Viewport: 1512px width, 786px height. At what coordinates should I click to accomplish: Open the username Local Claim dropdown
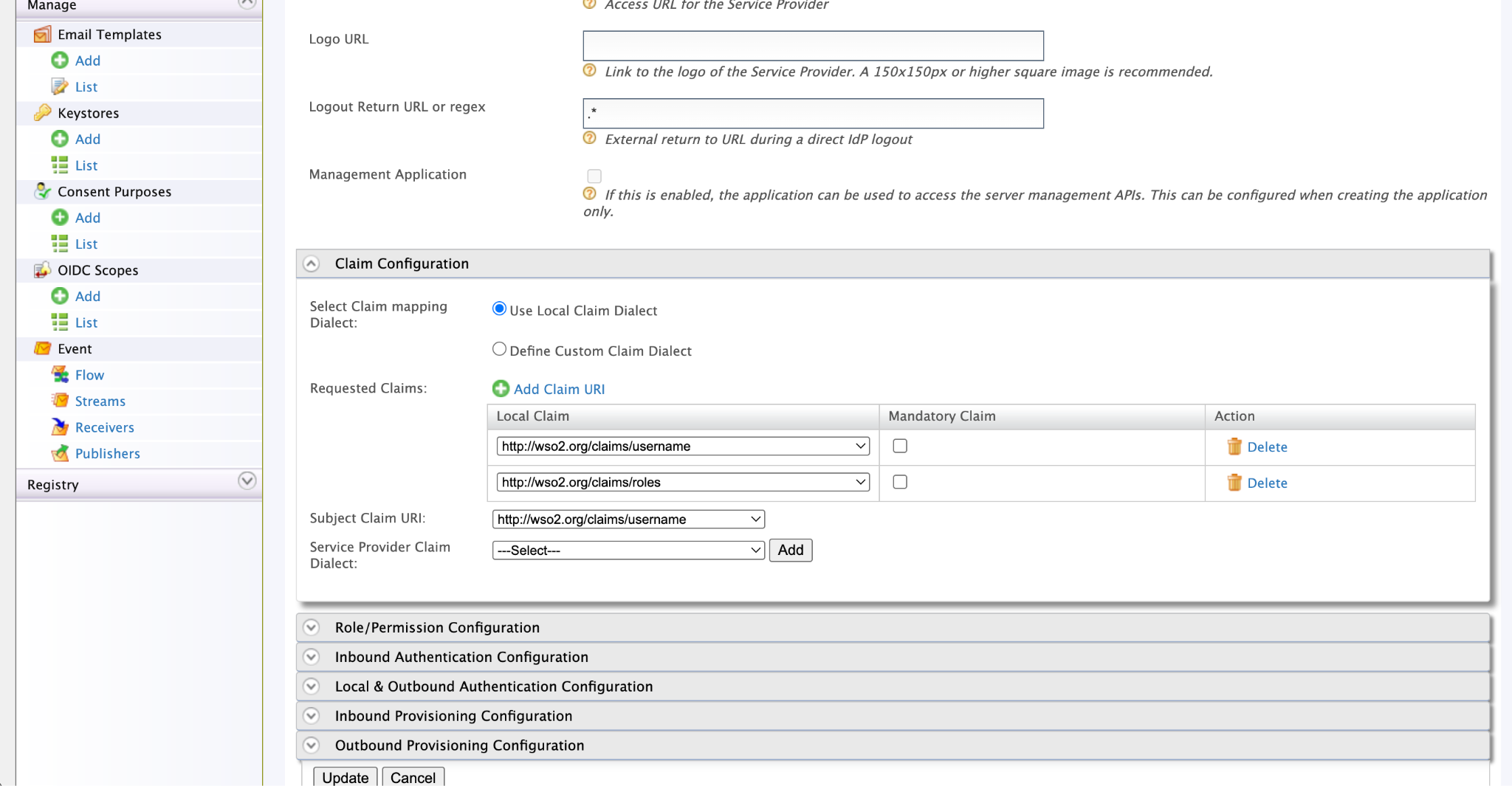pos(683,446)
